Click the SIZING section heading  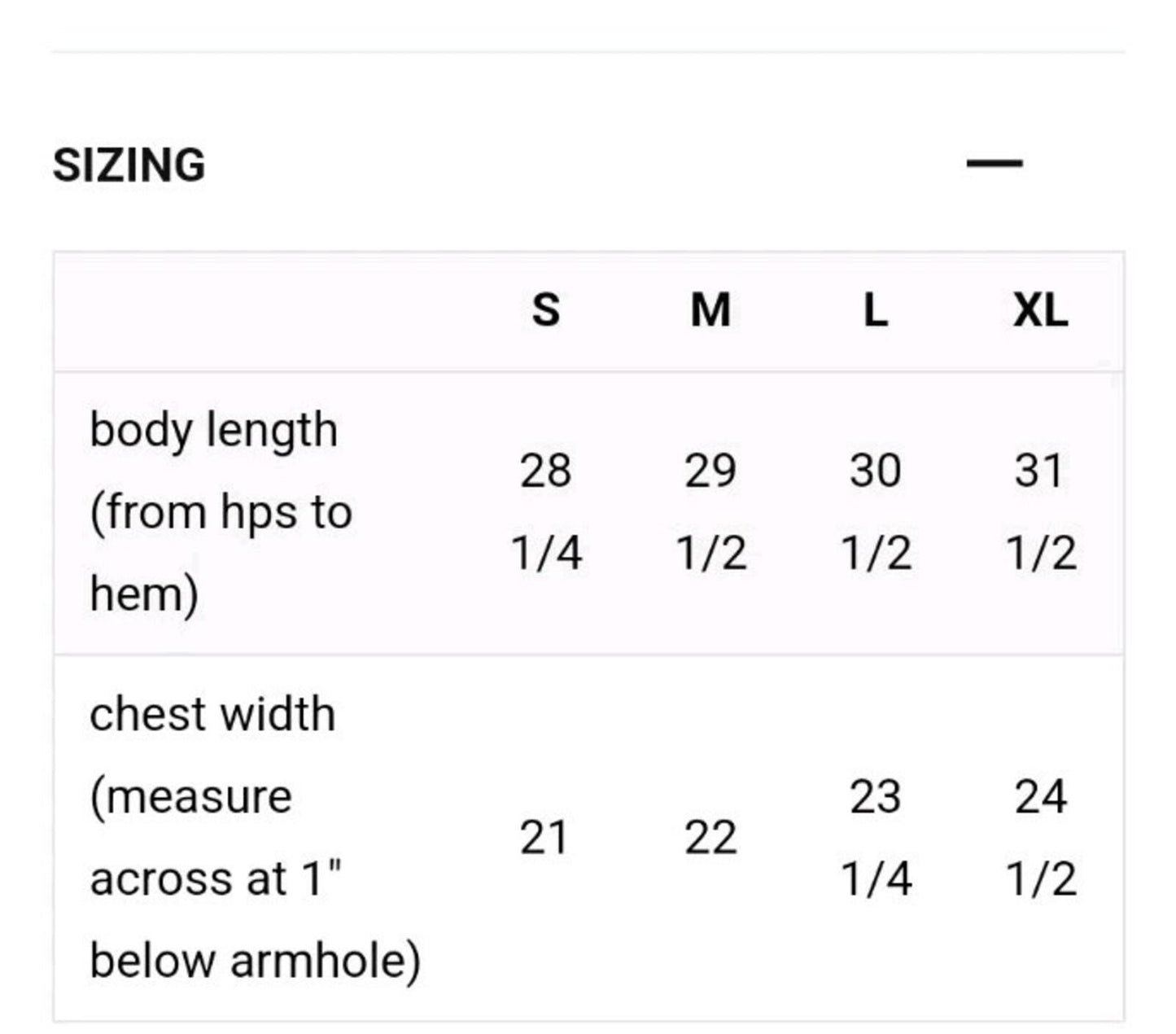(x=129, y=164)
